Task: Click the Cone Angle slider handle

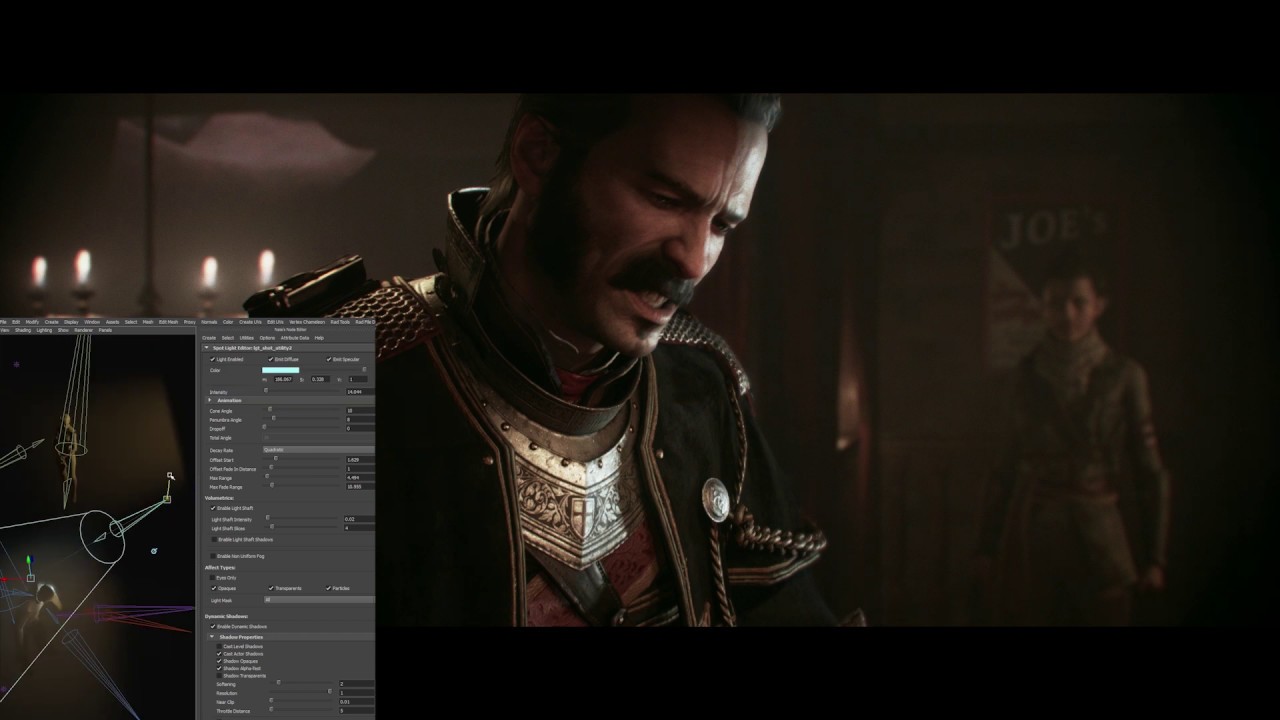Action: pyautogui.click(x=270, y=410)
